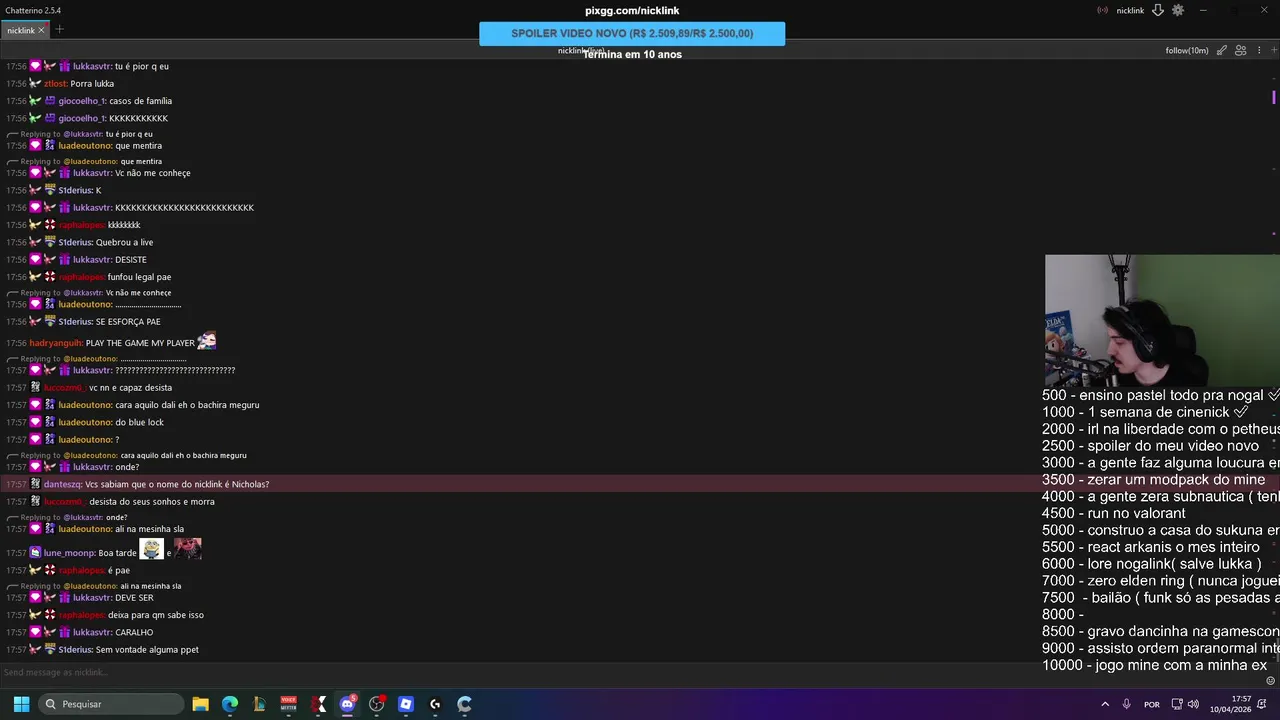The height and width of the screenshot is (720, 1280).
Task: Click the microphone tray icon
Action: pyautogui.click(x=1127, y=704)
